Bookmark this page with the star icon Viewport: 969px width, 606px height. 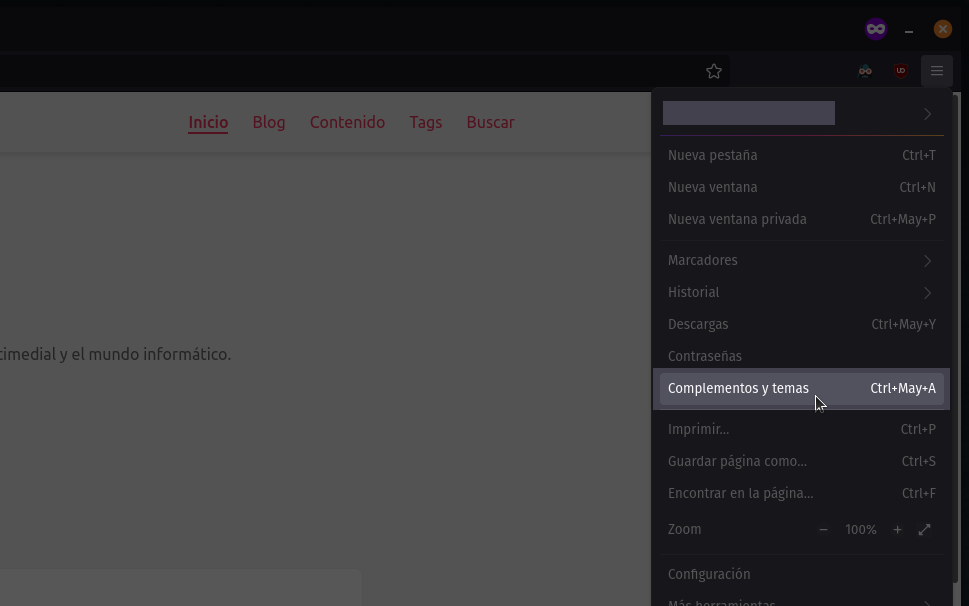pyautogui.click(x=713, y=71)
